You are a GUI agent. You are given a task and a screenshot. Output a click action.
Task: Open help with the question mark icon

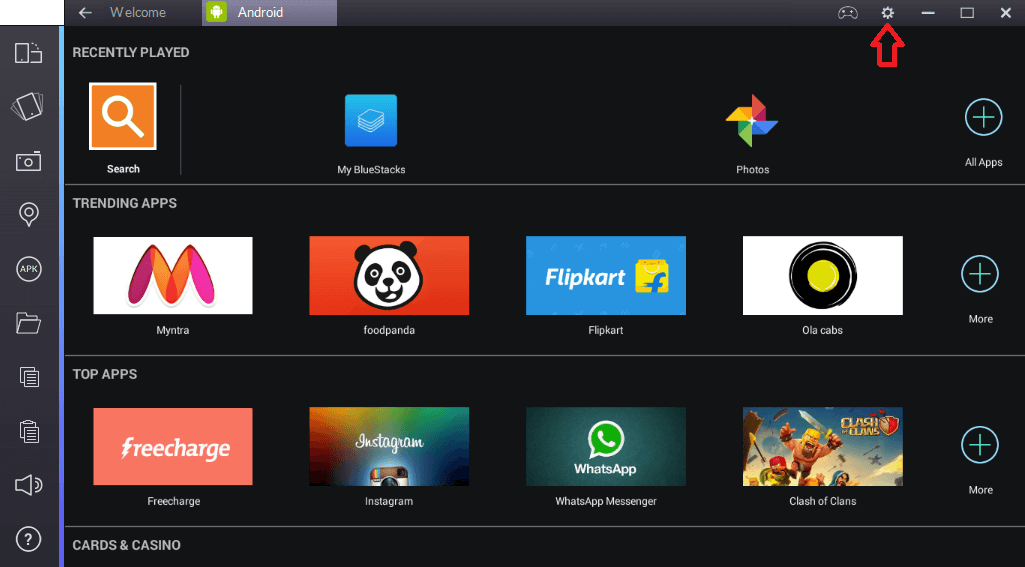tap(28, 539)
